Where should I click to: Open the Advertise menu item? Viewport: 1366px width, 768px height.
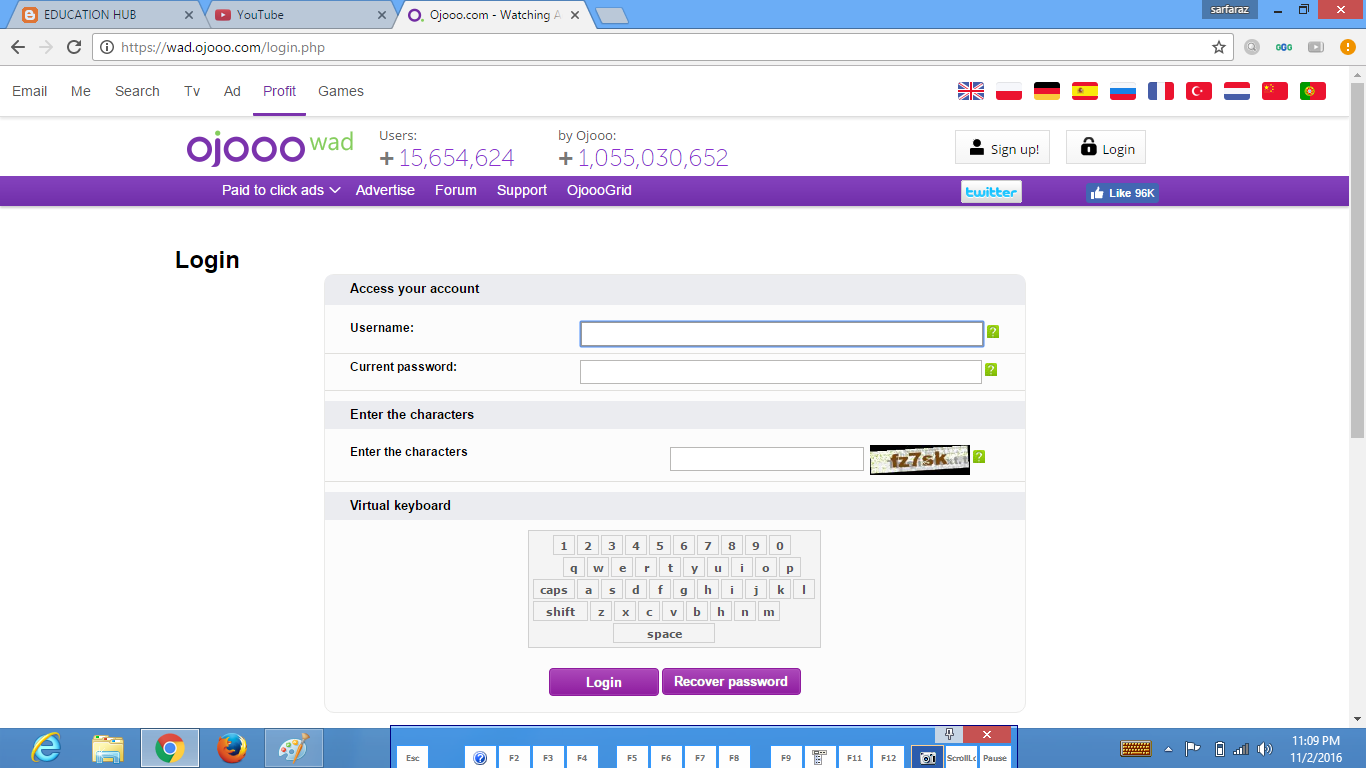(x=385, y=190)
